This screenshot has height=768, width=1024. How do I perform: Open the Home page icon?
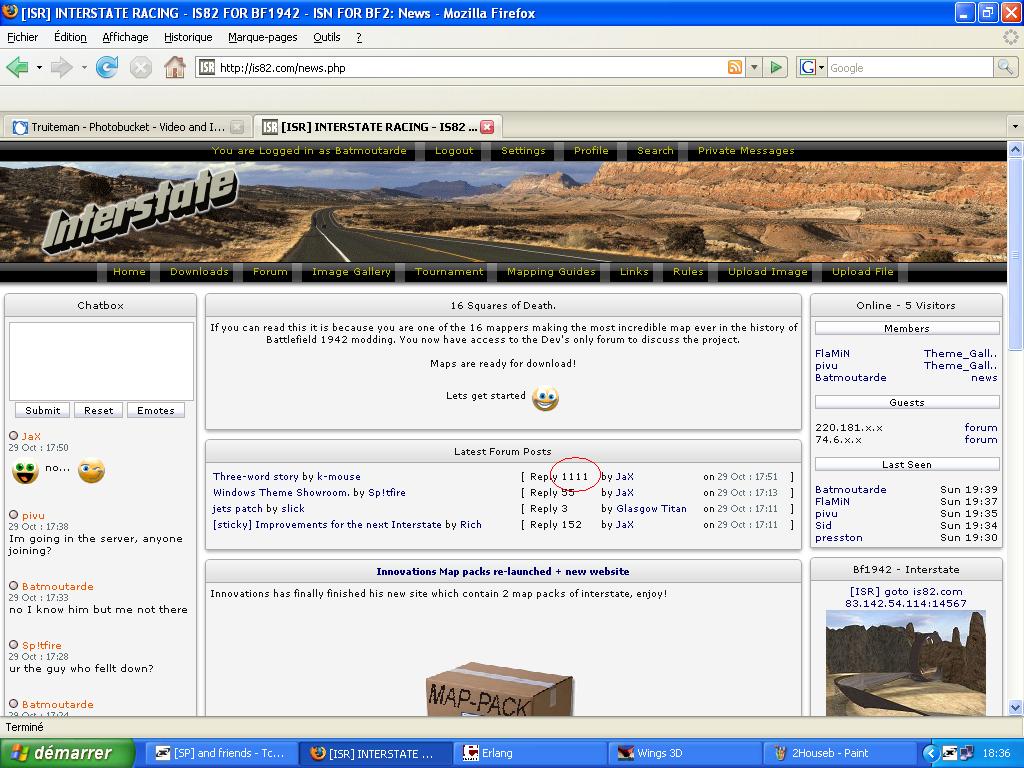pyautogui.click(x=174, y=67)
